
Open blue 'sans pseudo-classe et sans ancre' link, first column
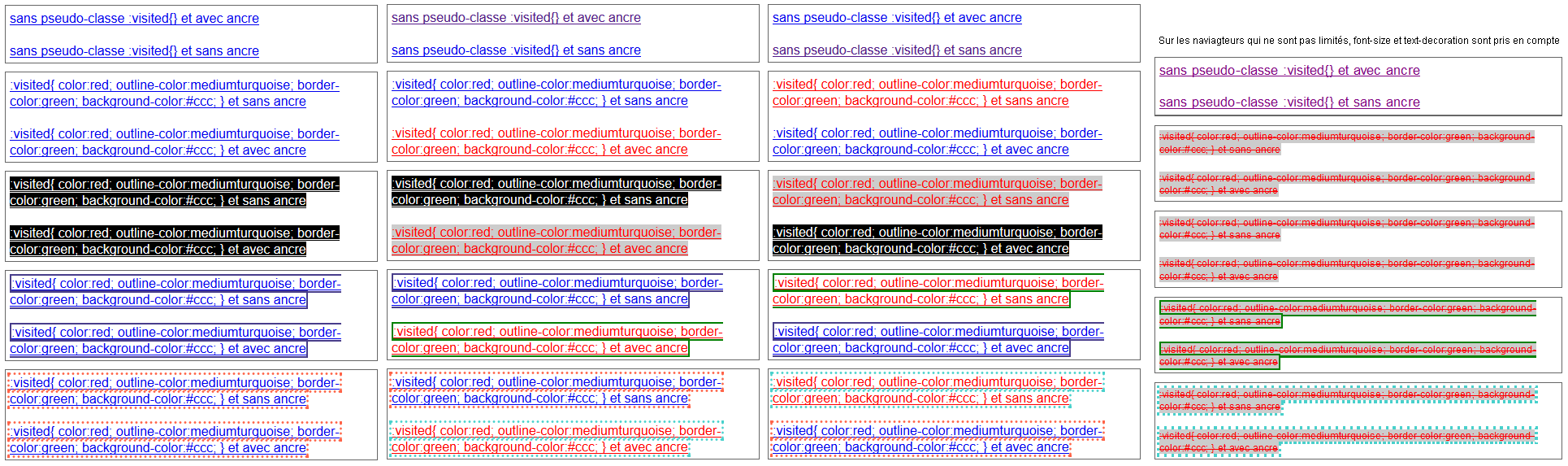(134, 50)
